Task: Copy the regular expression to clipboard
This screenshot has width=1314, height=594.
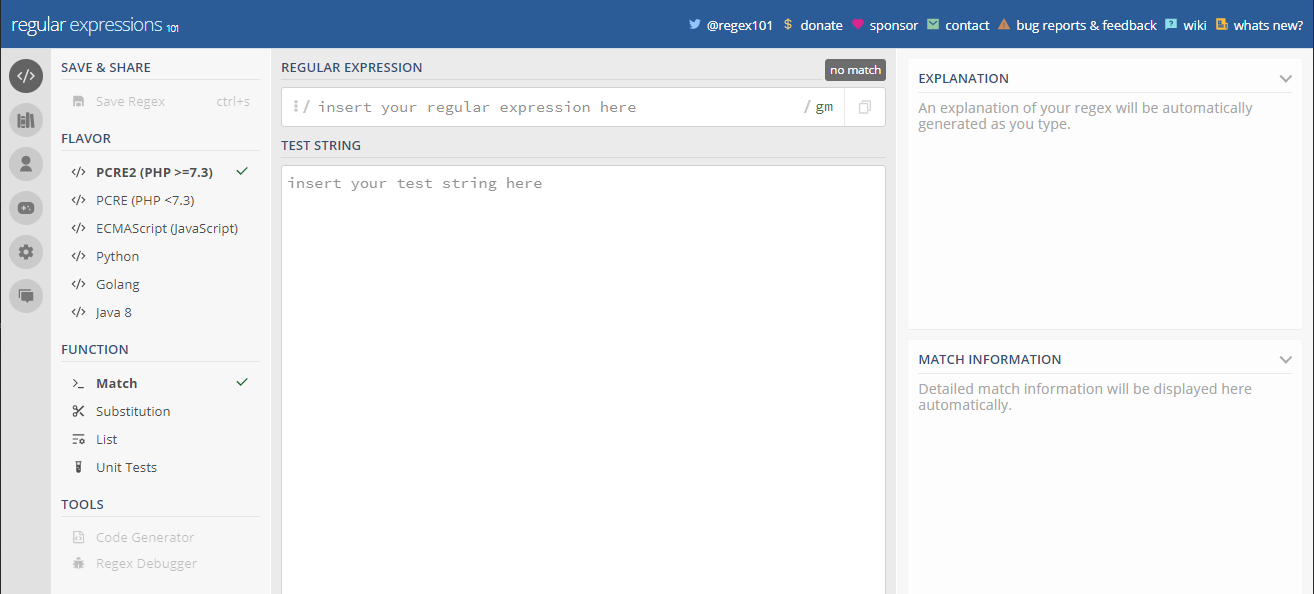Action: [863, 105]
